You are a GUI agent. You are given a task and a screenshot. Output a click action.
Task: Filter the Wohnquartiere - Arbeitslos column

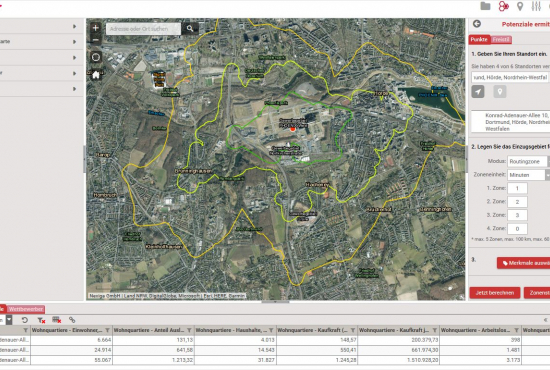[x=516, y=330]
